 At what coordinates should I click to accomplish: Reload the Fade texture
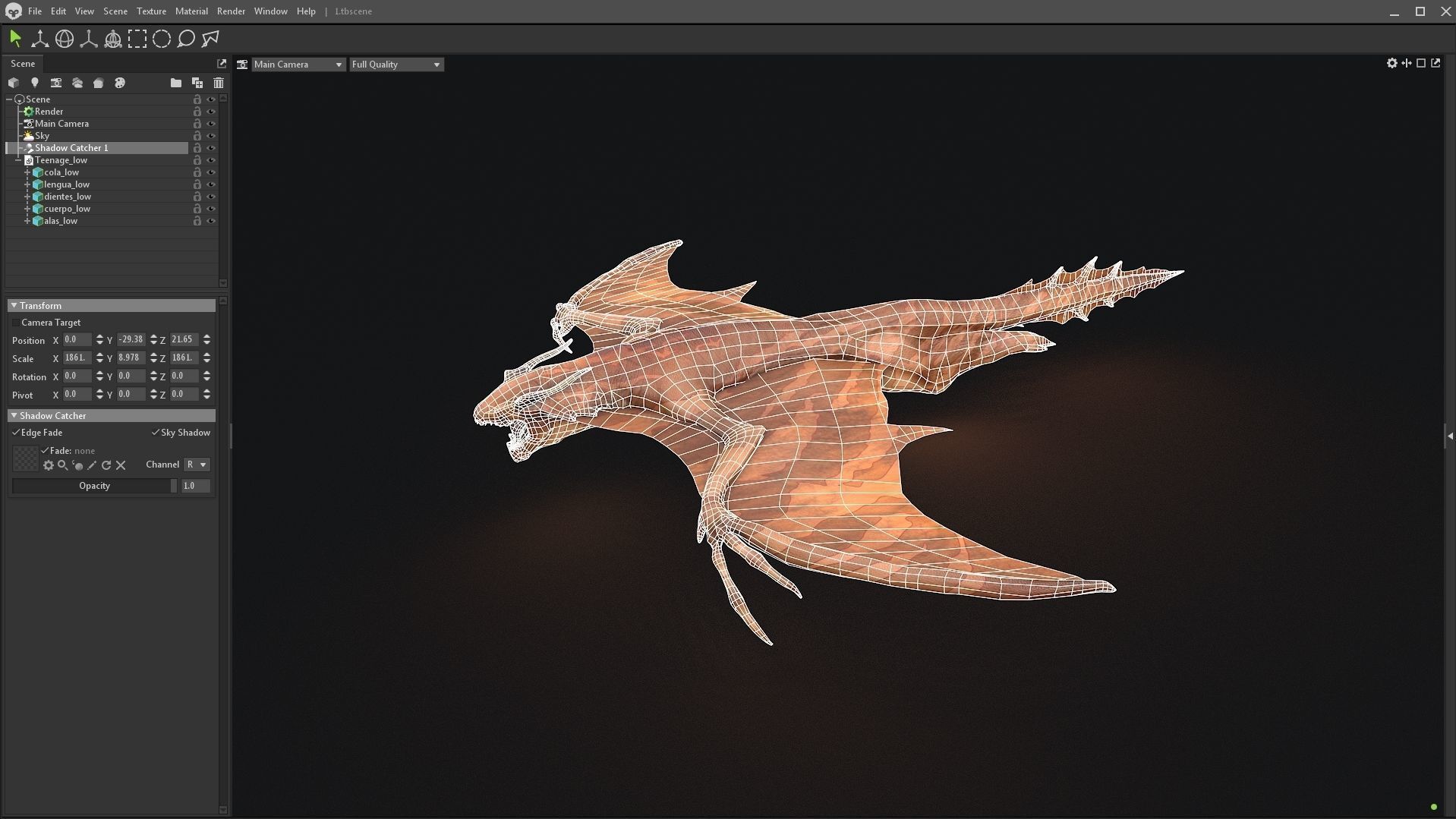pos(106,465)
